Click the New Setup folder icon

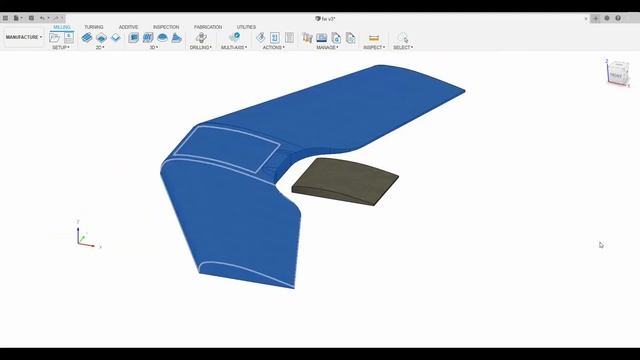click(54, 38)
